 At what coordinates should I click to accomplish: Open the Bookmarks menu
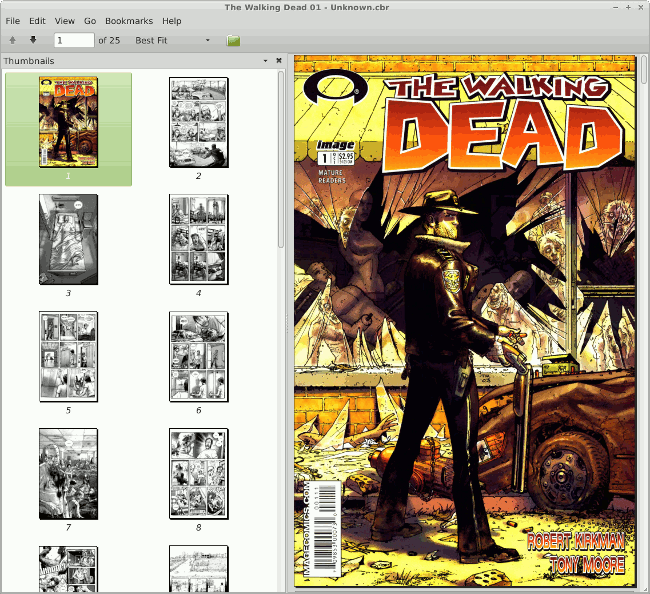129,21
